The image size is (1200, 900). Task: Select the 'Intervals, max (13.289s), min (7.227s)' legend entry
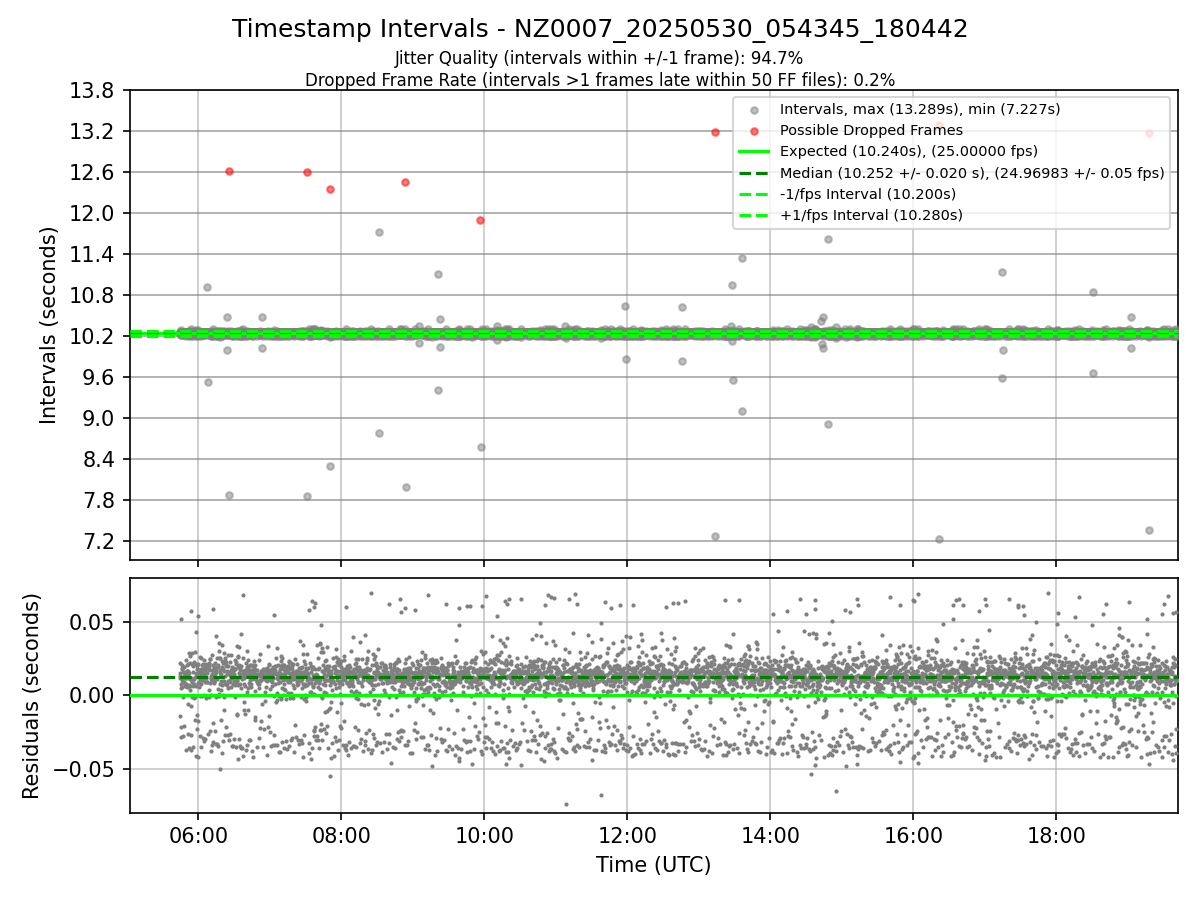point(920,109)
